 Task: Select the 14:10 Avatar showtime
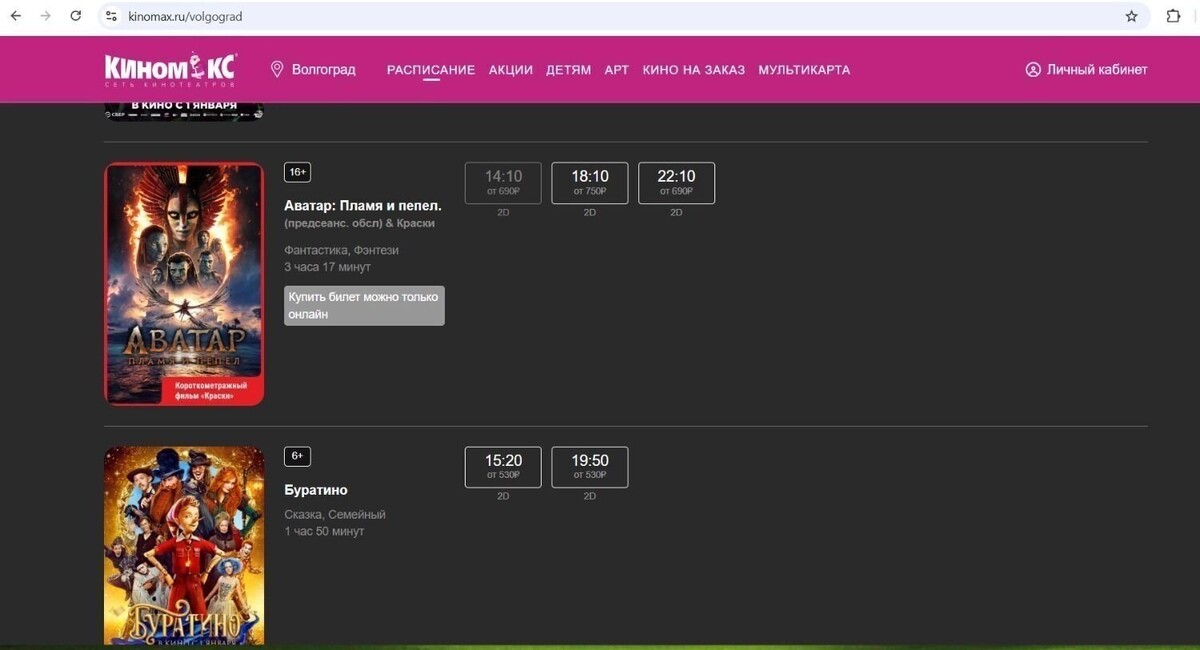(x=503, y=183)
